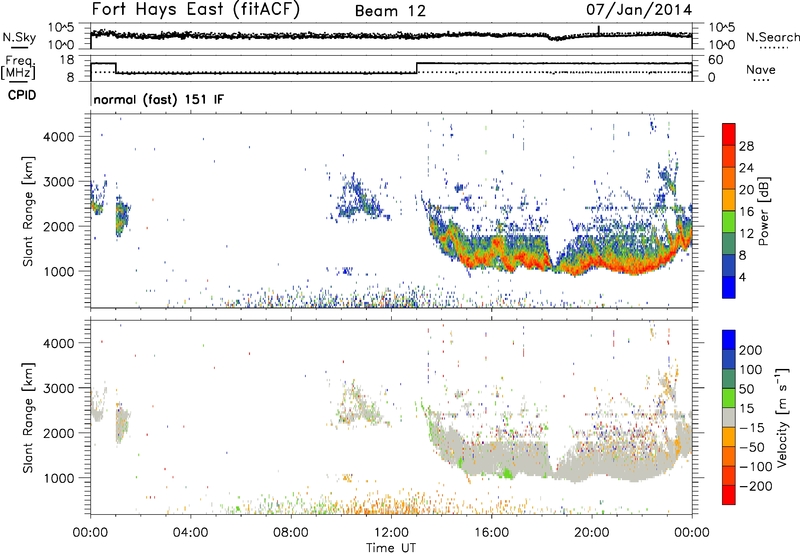Click the '100' tick on velocity colorbar
This screenshot has width=800, height=554.
751,369
